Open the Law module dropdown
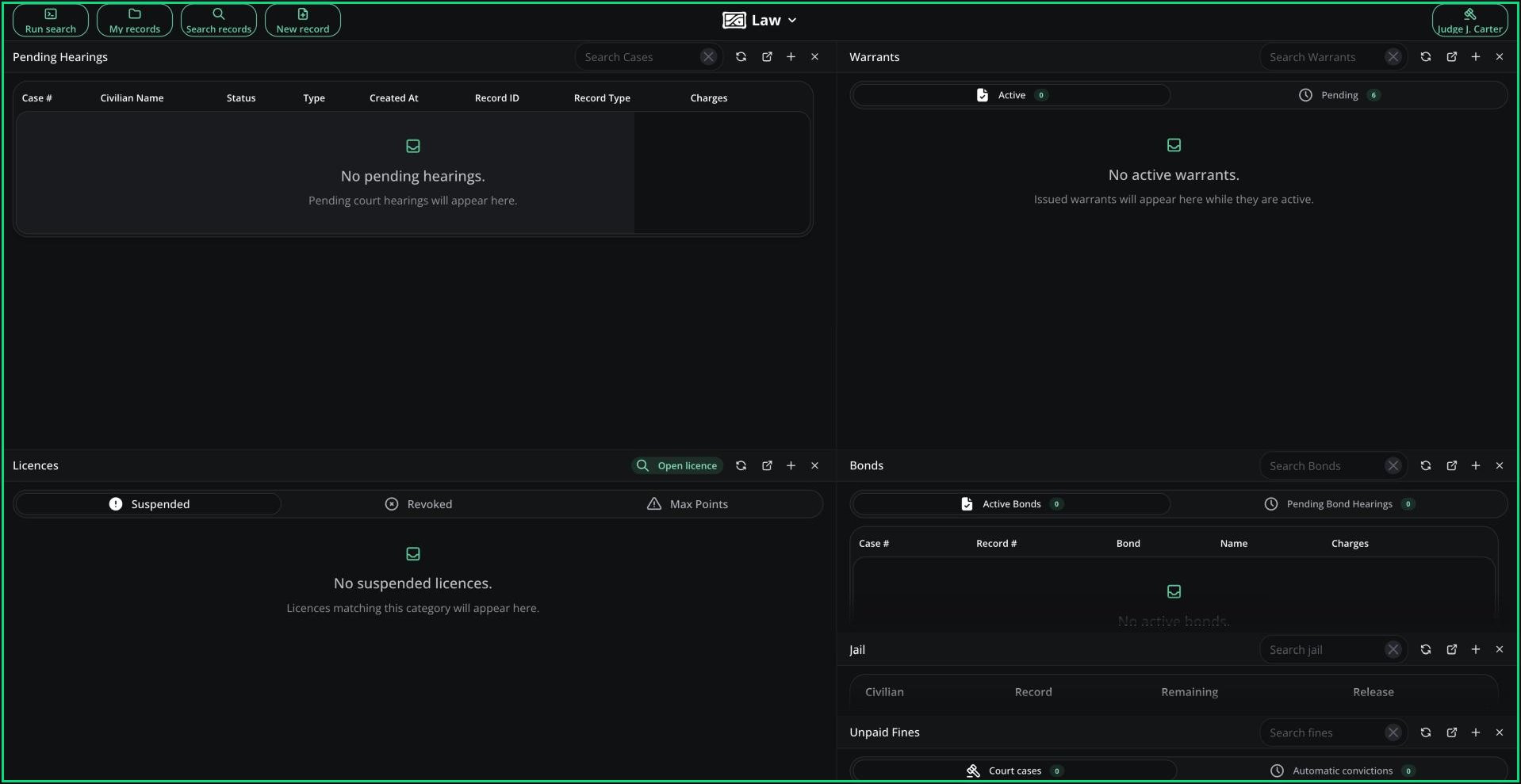Screen dimensions: 1521x784 pos(760,21)
